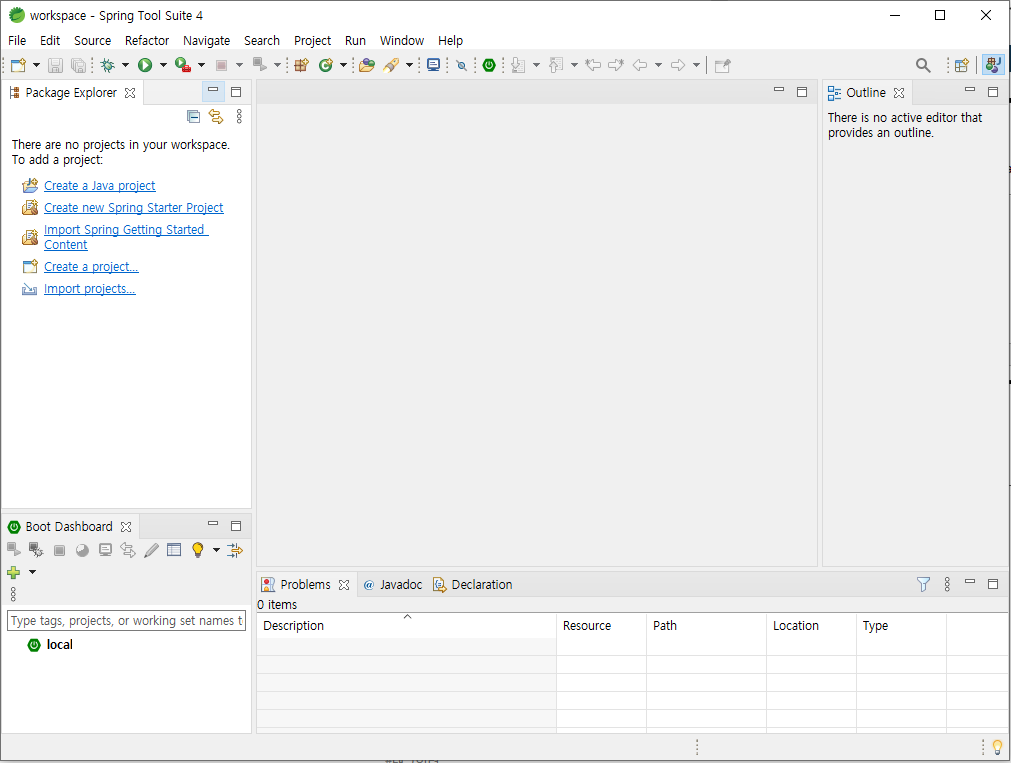
Task: Click the green Spring Boot power icon in toolbar
Action: point(489,65)
